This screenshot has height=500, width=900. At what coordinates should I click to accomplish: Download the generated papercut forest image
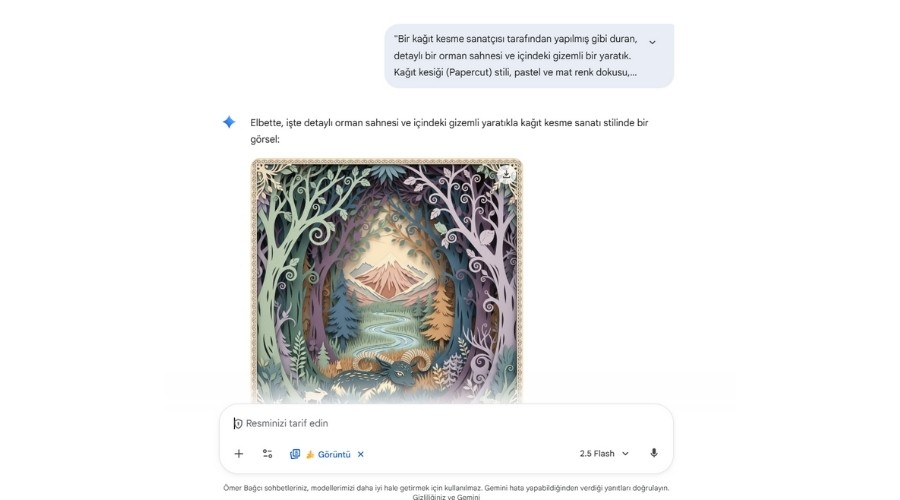[506, 175]
